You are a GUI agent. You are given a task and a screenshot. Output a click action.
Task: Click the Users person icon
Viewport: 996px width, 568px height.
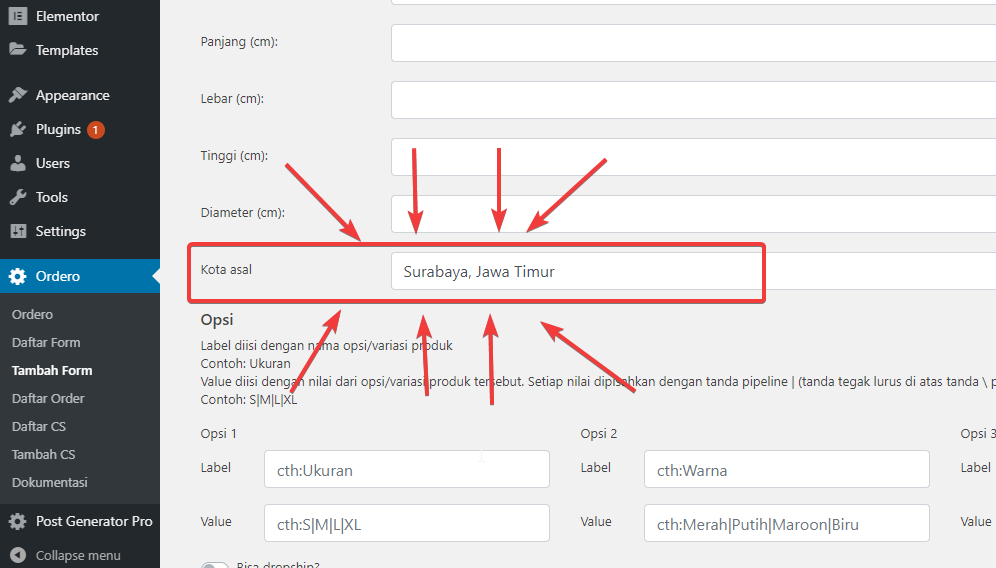coord(18,163)
